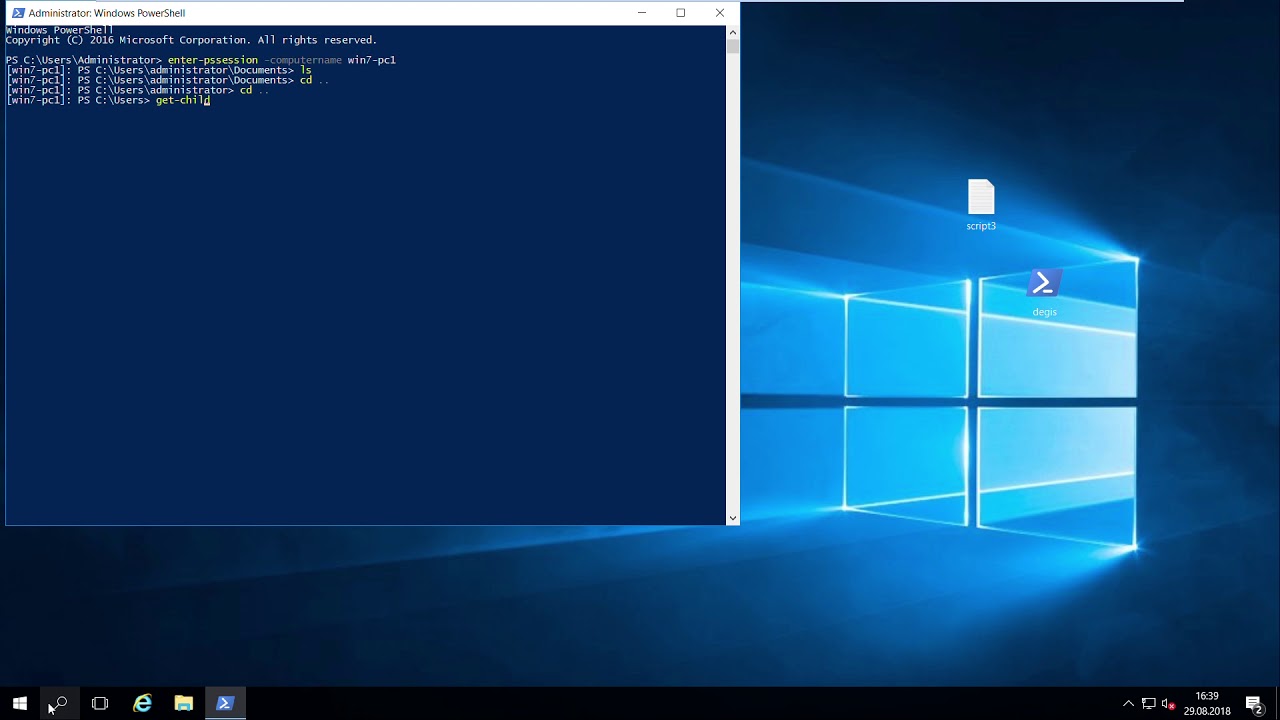Screen dimensions: 1280x720
Task: Click the 'ls' command in console
Action: coord(306,70)
